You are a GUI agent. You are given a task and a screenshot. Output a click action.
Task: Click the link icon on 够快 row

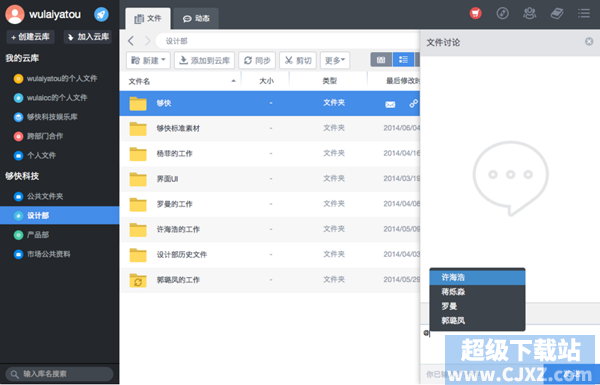[413, 103]
